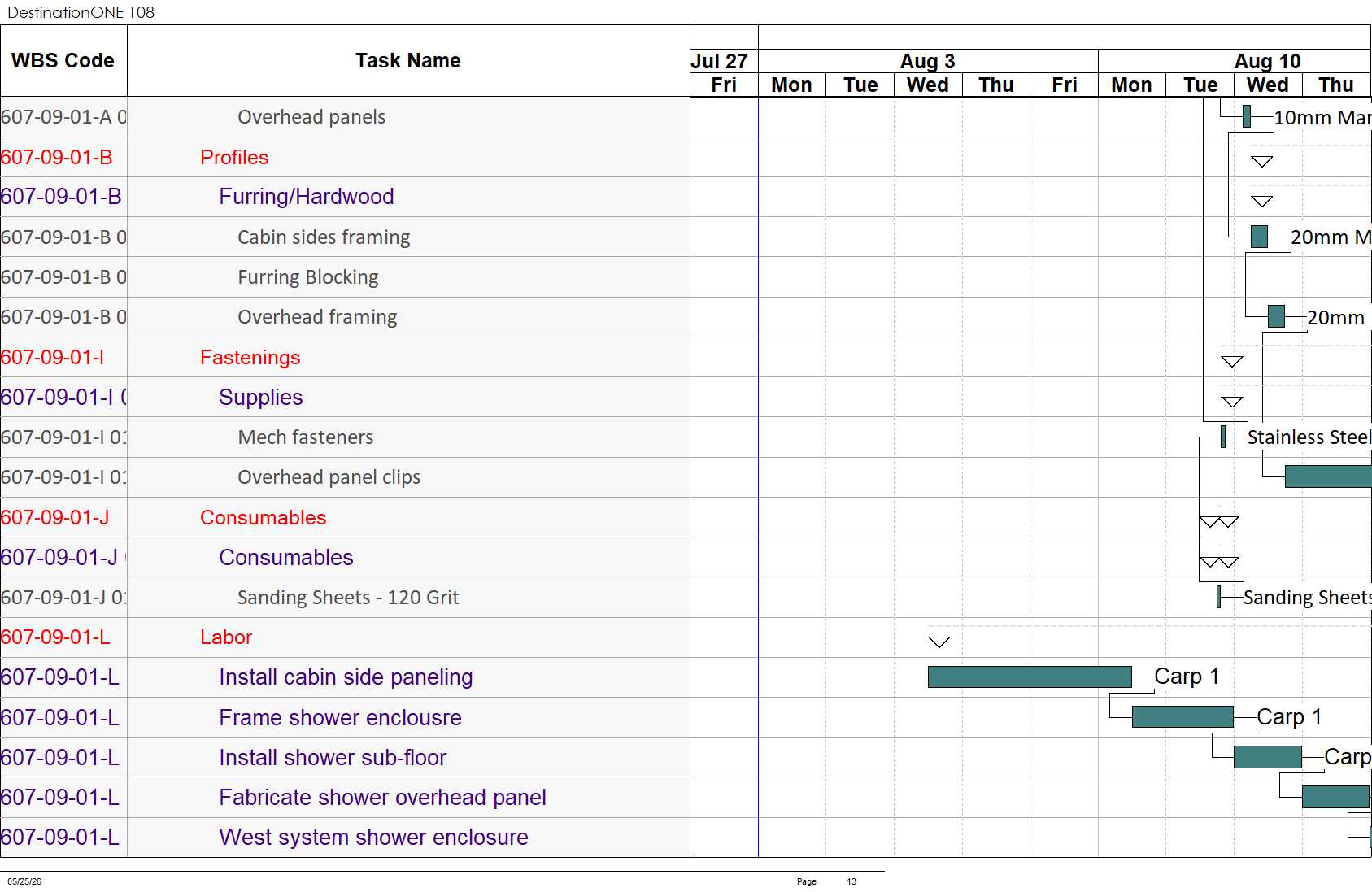This screenshot has width=1372, height=892.
Task: Select the Cabin sides framing 20mm bar
Action: click(1259, 237)
